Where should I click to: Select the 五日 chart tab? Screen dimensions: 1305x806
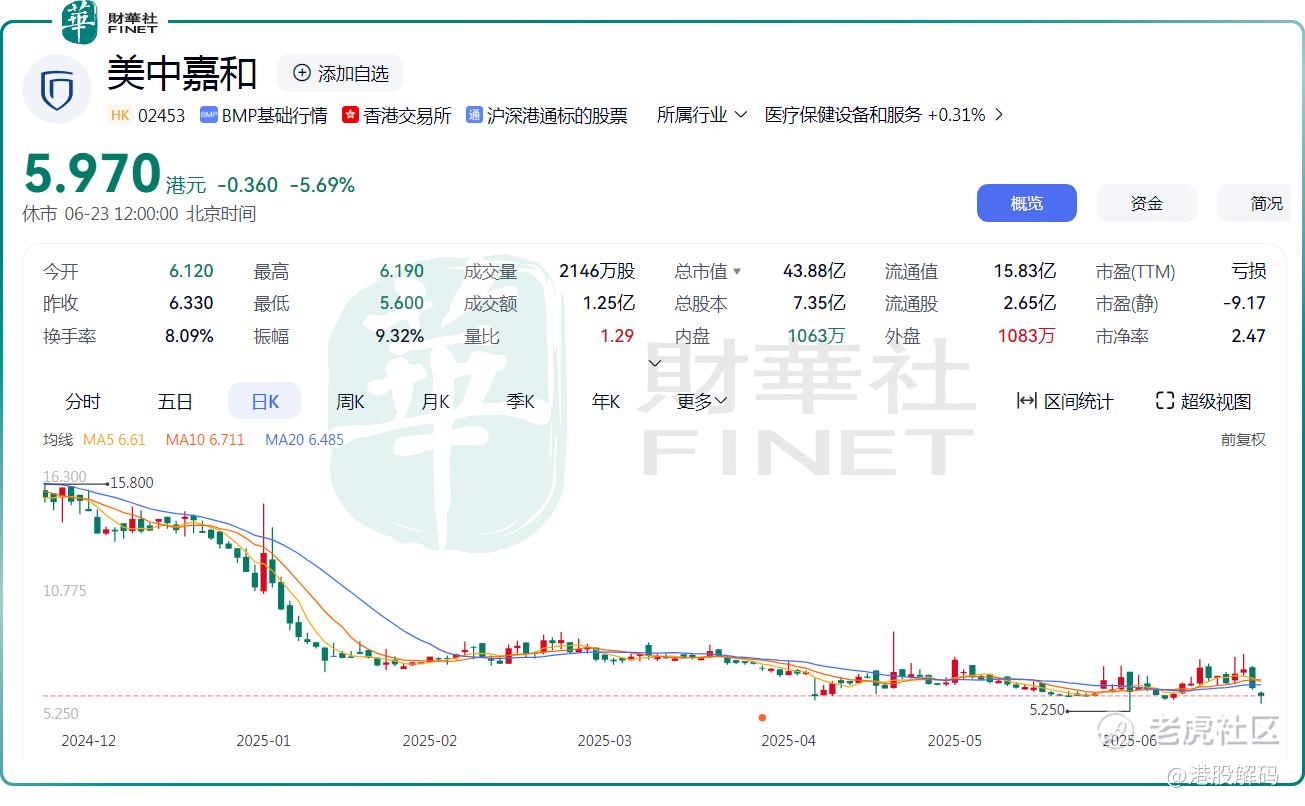point(175,401)
